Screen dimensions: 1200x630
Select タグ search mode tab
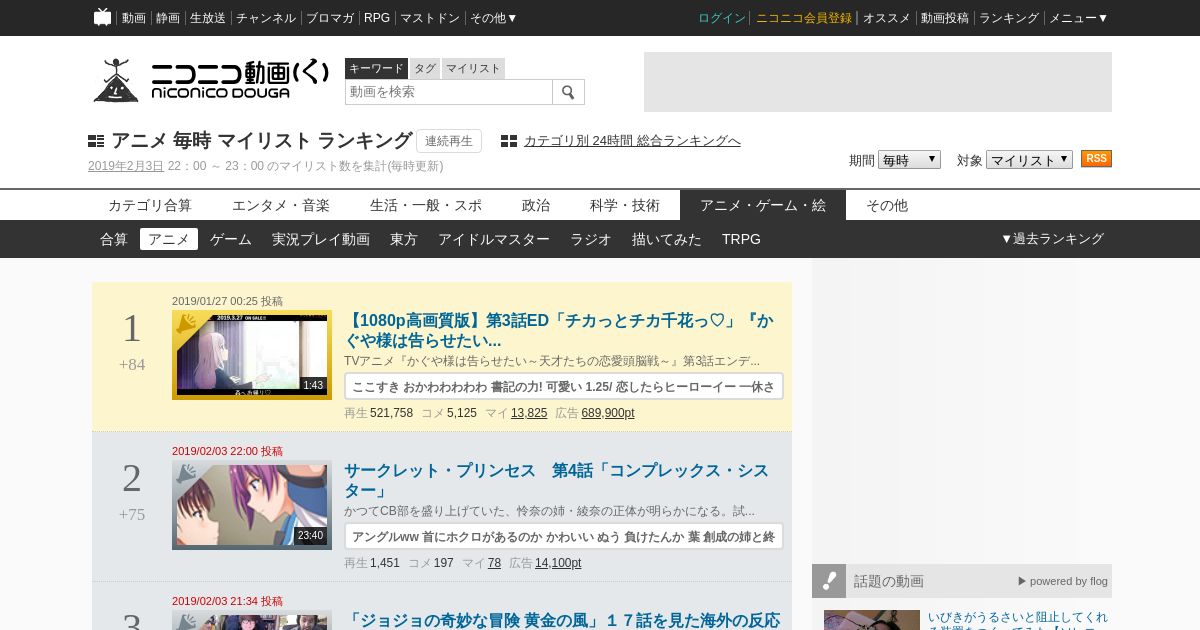click(425, 68)
